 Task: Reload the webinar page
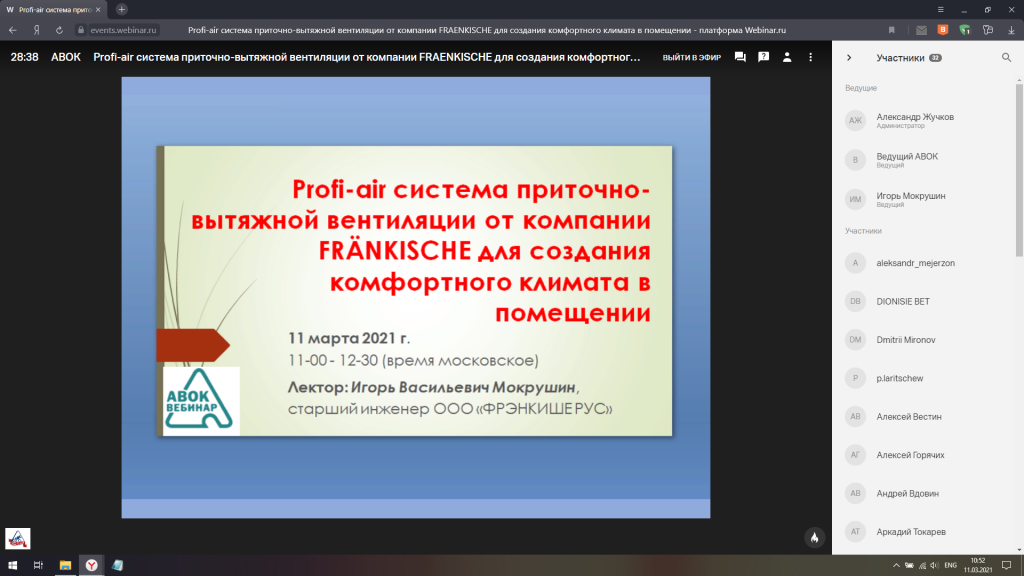[x=59, y=30]
